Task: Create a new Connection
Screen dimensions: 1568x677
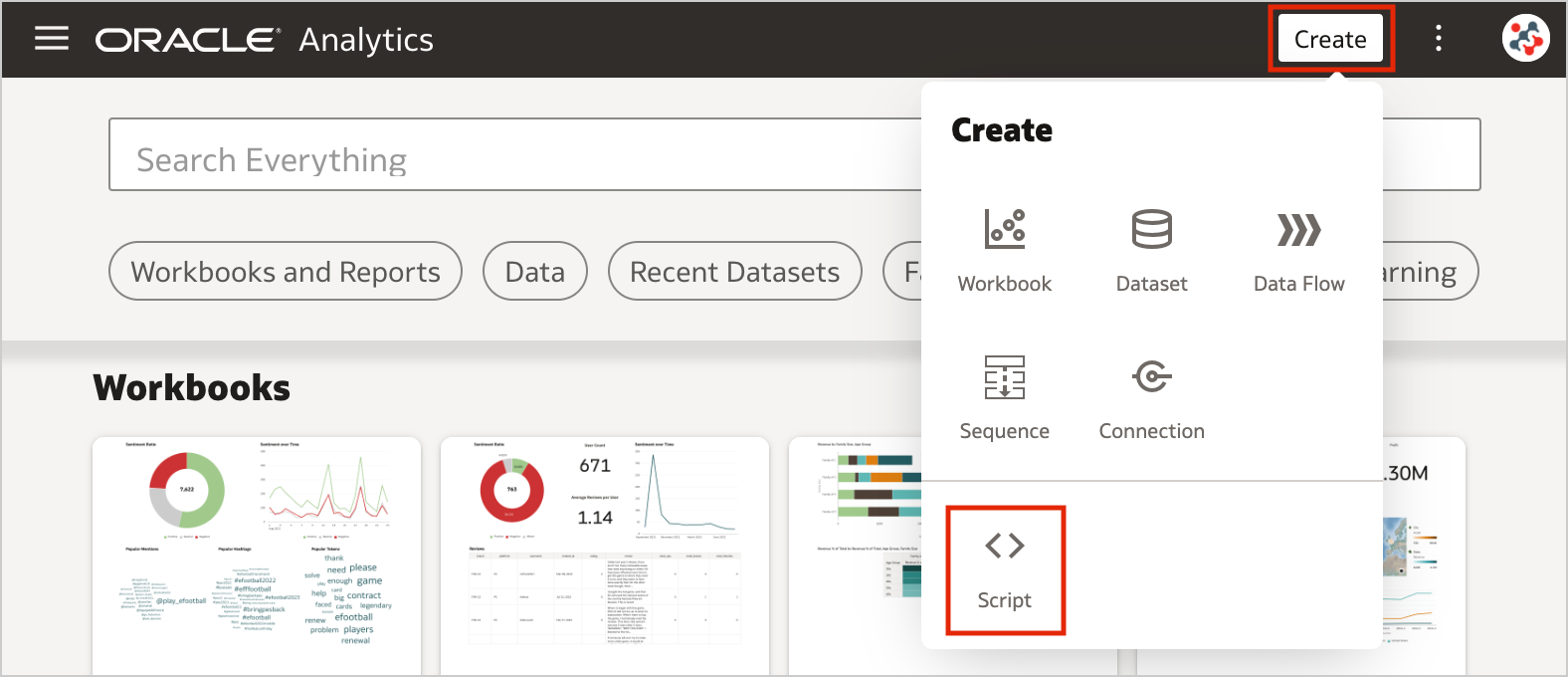Action: (1152, 398)
